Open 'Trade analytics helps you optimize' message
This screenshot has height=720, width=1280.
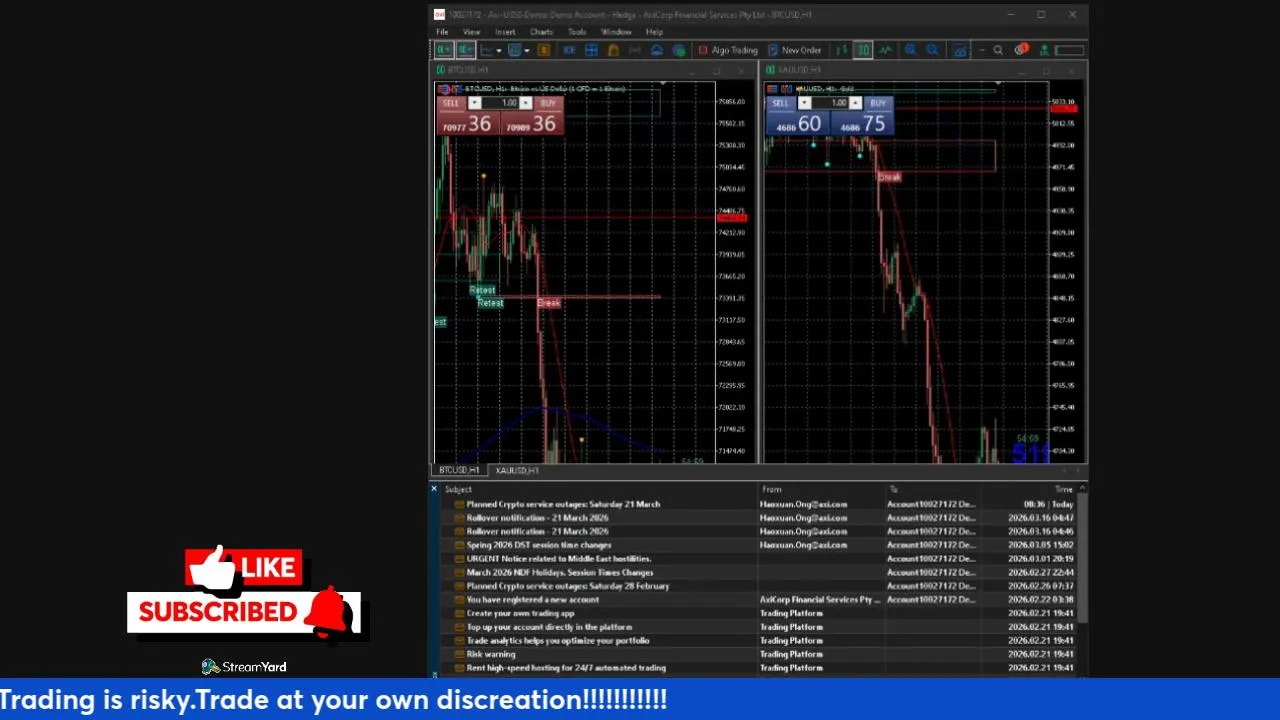click(x=558, y=640)
